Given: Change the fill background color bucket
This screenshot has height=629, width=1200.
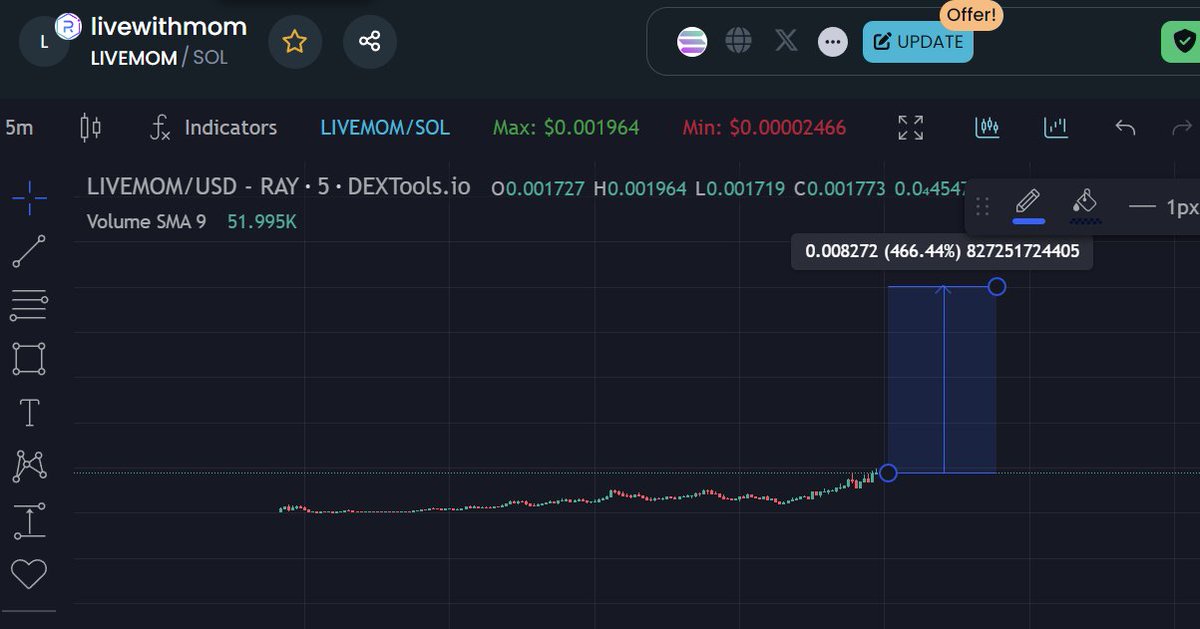Looking at the screenshot, I should pos(1085,204).
